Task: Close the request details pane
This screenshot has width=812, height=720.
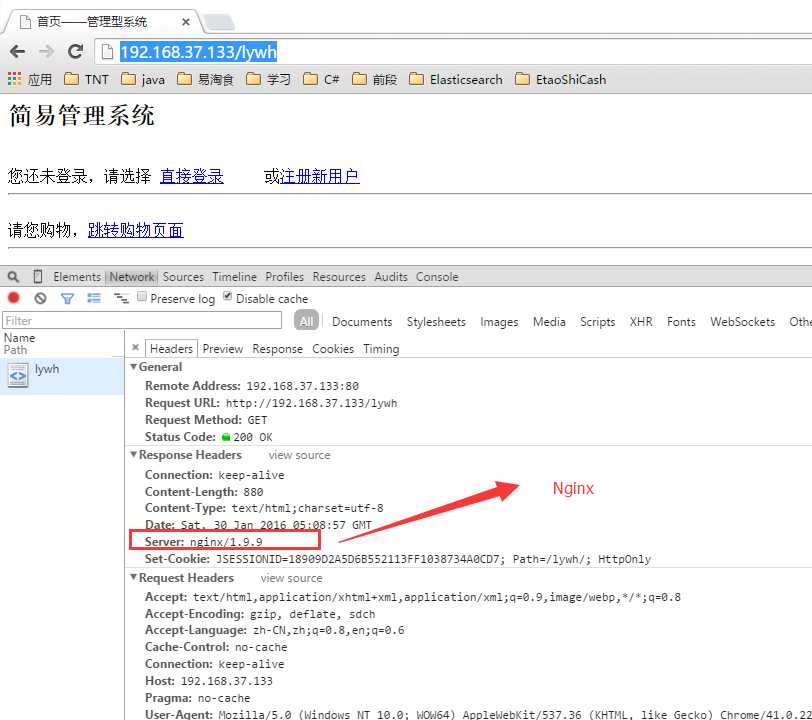Action: [135, 348]
